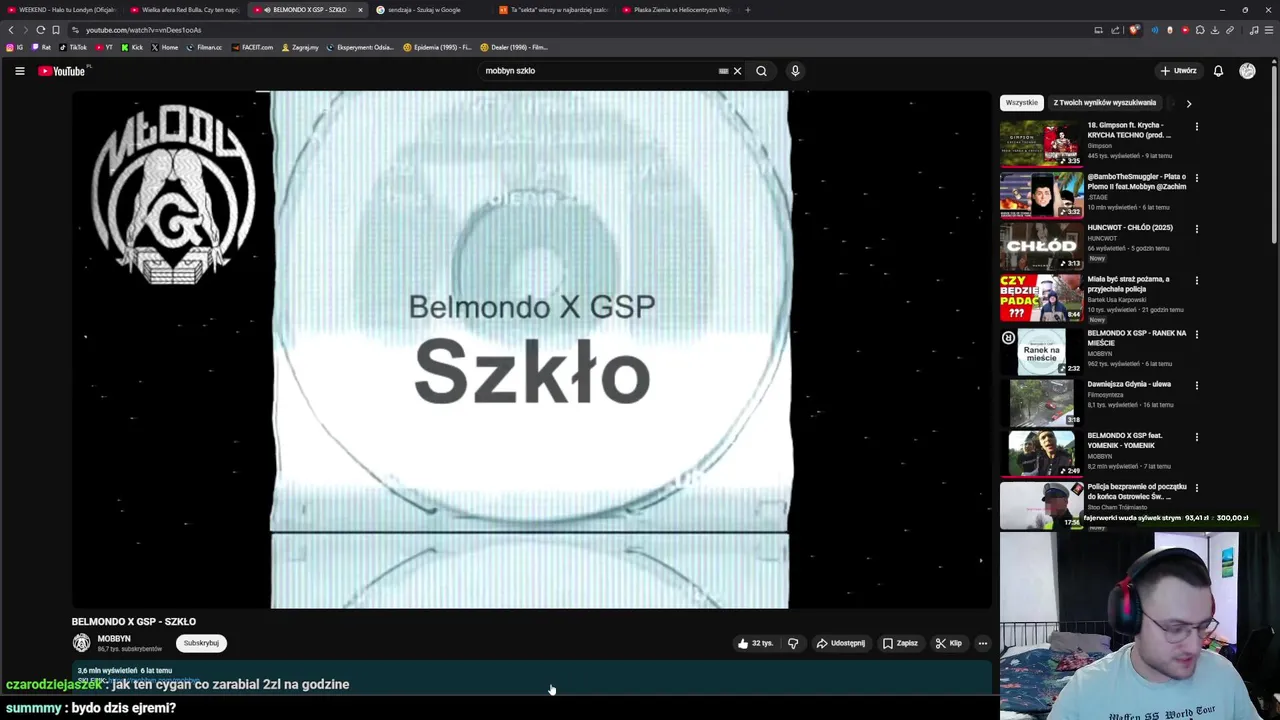The height and width of the screenshot is (720, 1280).
Task: Open more actions menu under video
Action: click(x=983, y=643)
